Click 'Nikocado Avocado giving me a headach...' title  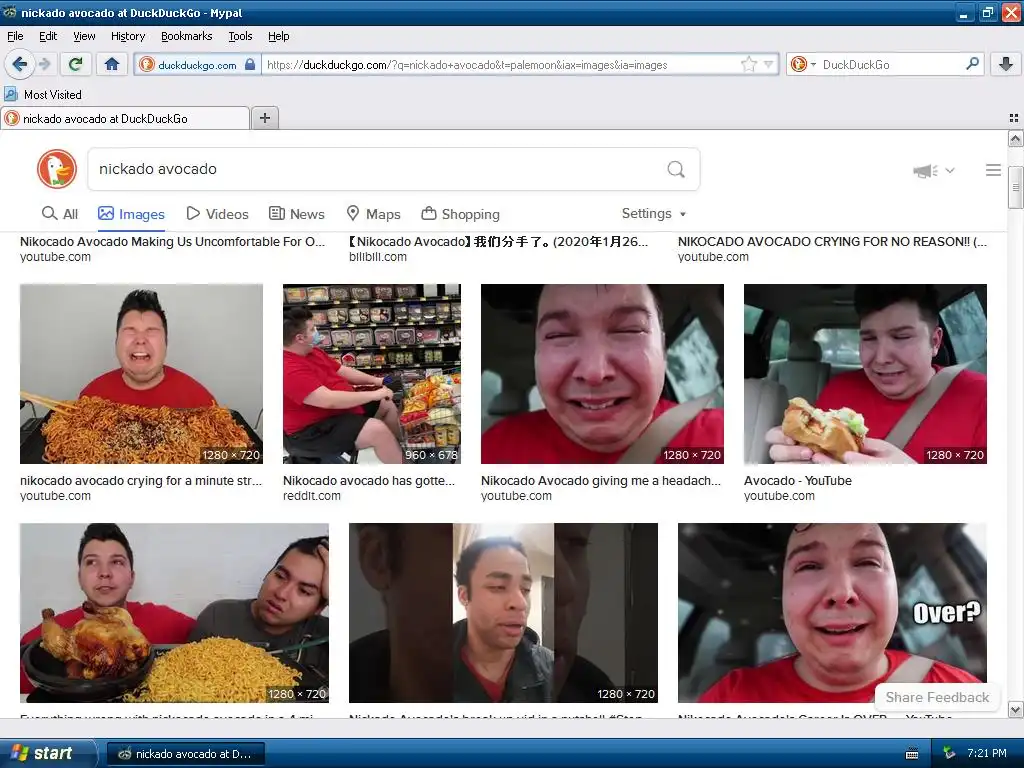coord(601,481)
